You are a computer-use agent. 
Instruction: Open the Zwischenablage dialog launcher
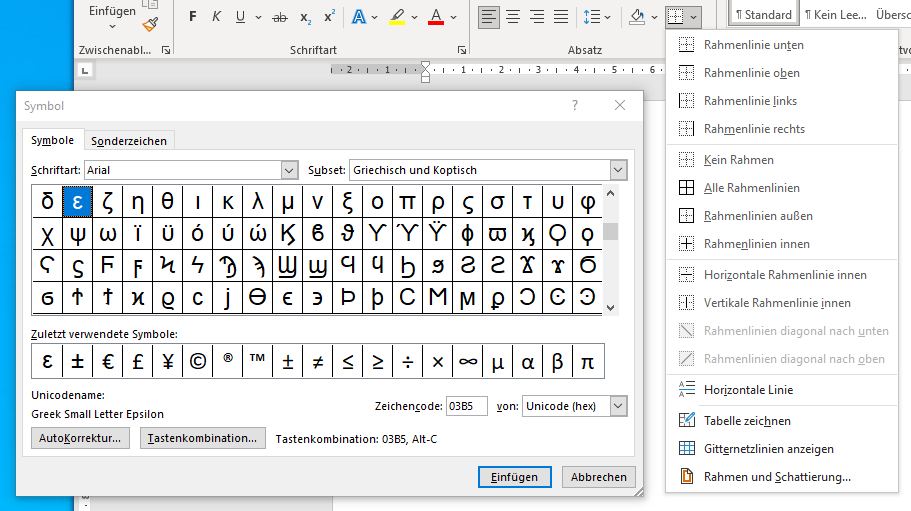166,51
